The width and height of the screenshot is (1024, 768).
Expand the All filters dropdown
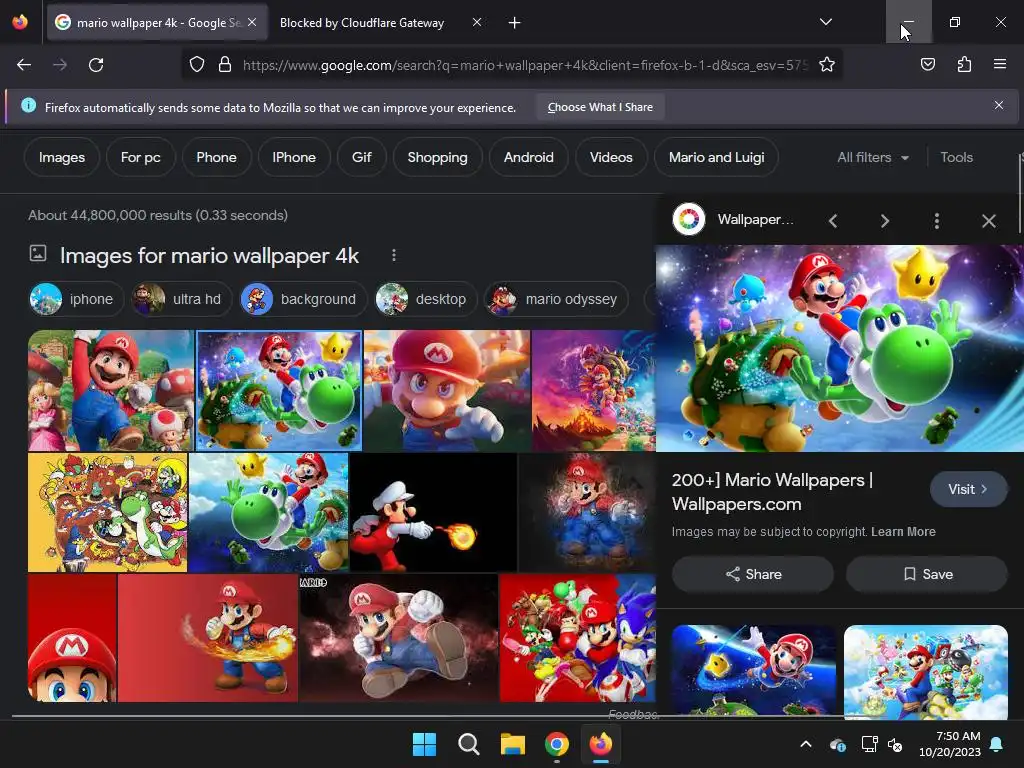coord(872,157)
